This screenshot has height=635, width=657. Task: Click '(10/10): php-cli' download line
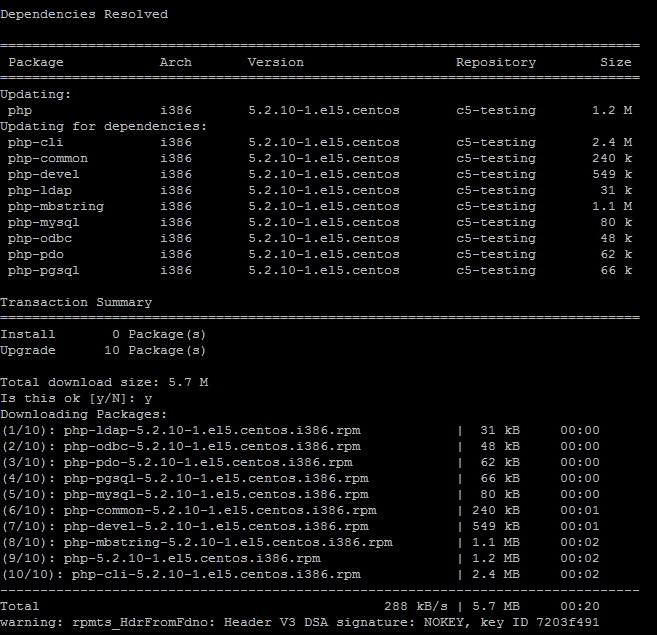click(300, 574)
